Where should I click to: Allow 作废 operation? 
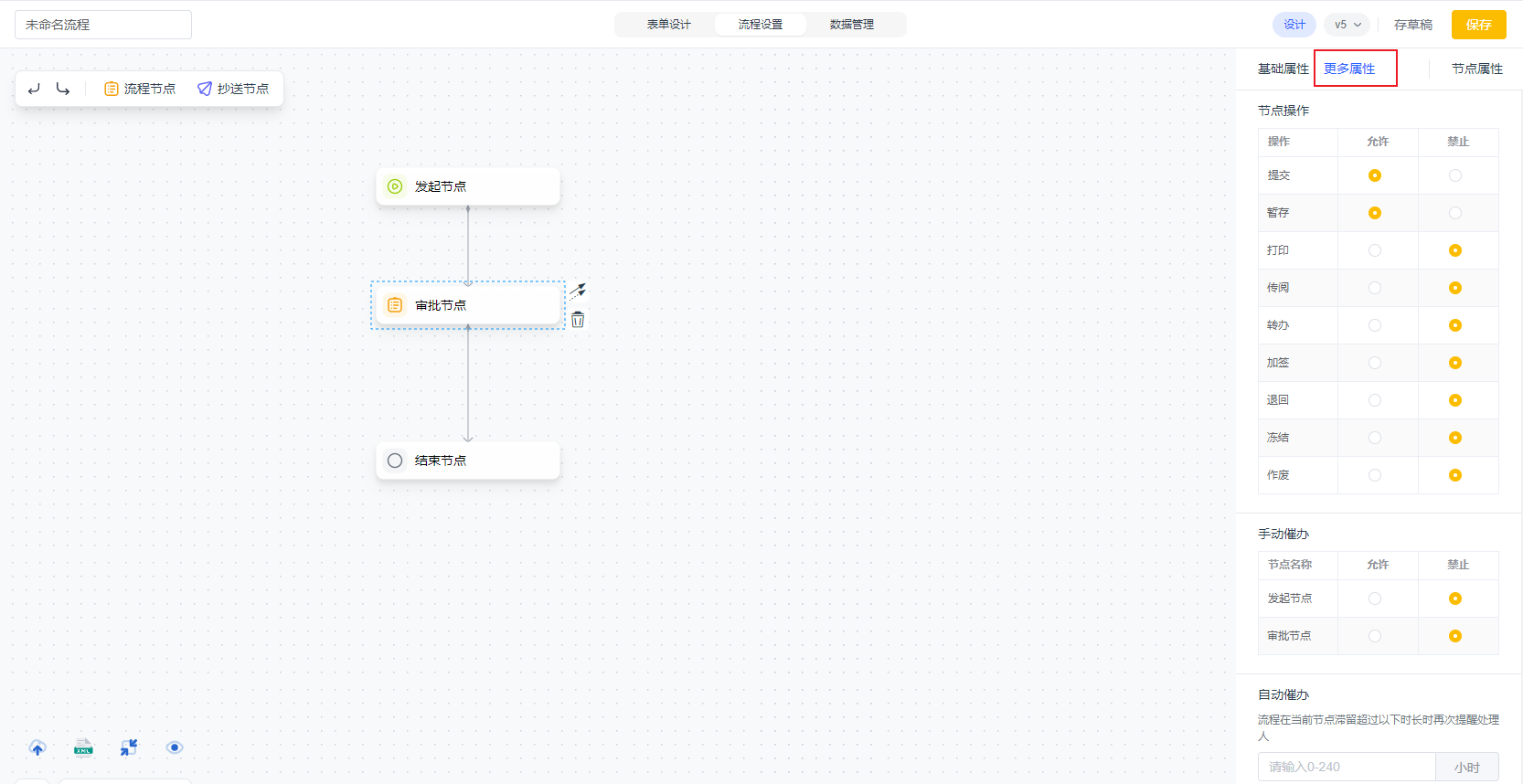(1375, 475)
